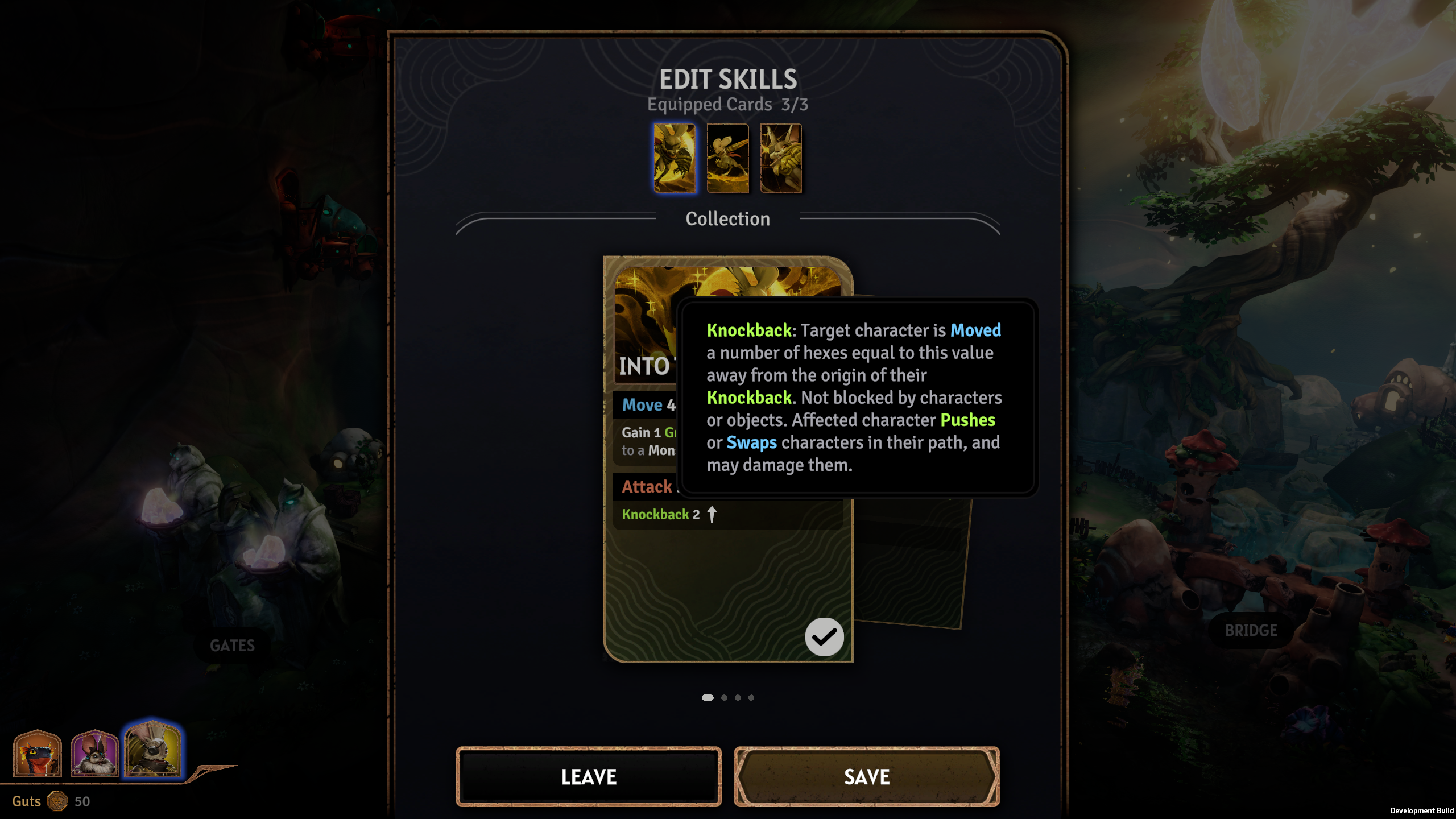Image resolution: width=1456 pixels, height=819 pixels.
Task: Select the first equipped skill card
Action: [674, 158]
